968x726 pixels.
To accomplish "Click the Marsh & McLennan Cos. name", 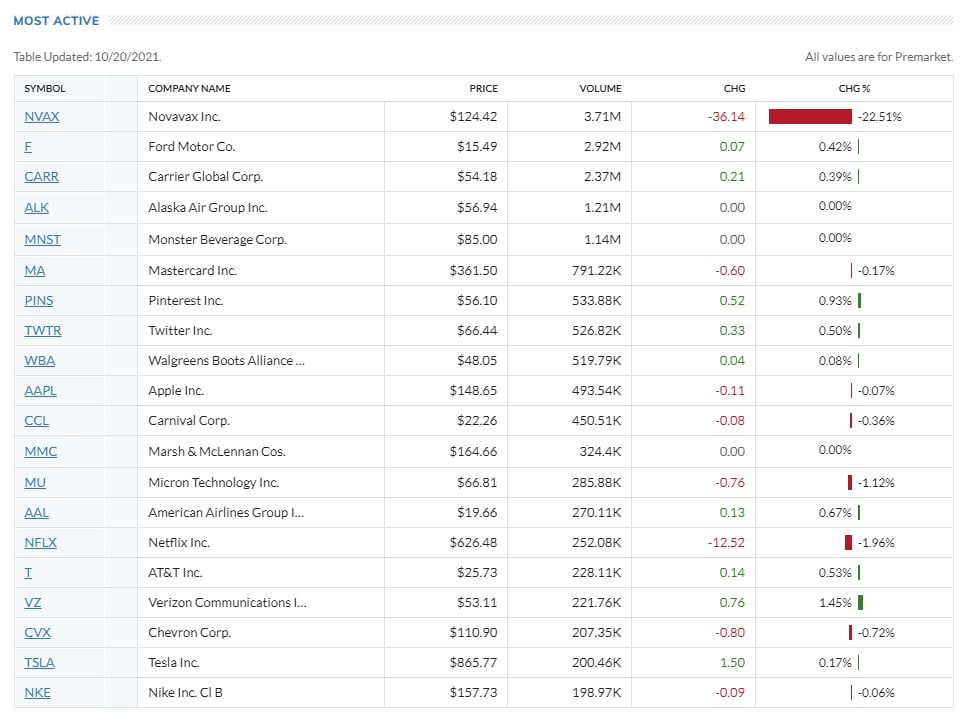I will coord(217,451).
